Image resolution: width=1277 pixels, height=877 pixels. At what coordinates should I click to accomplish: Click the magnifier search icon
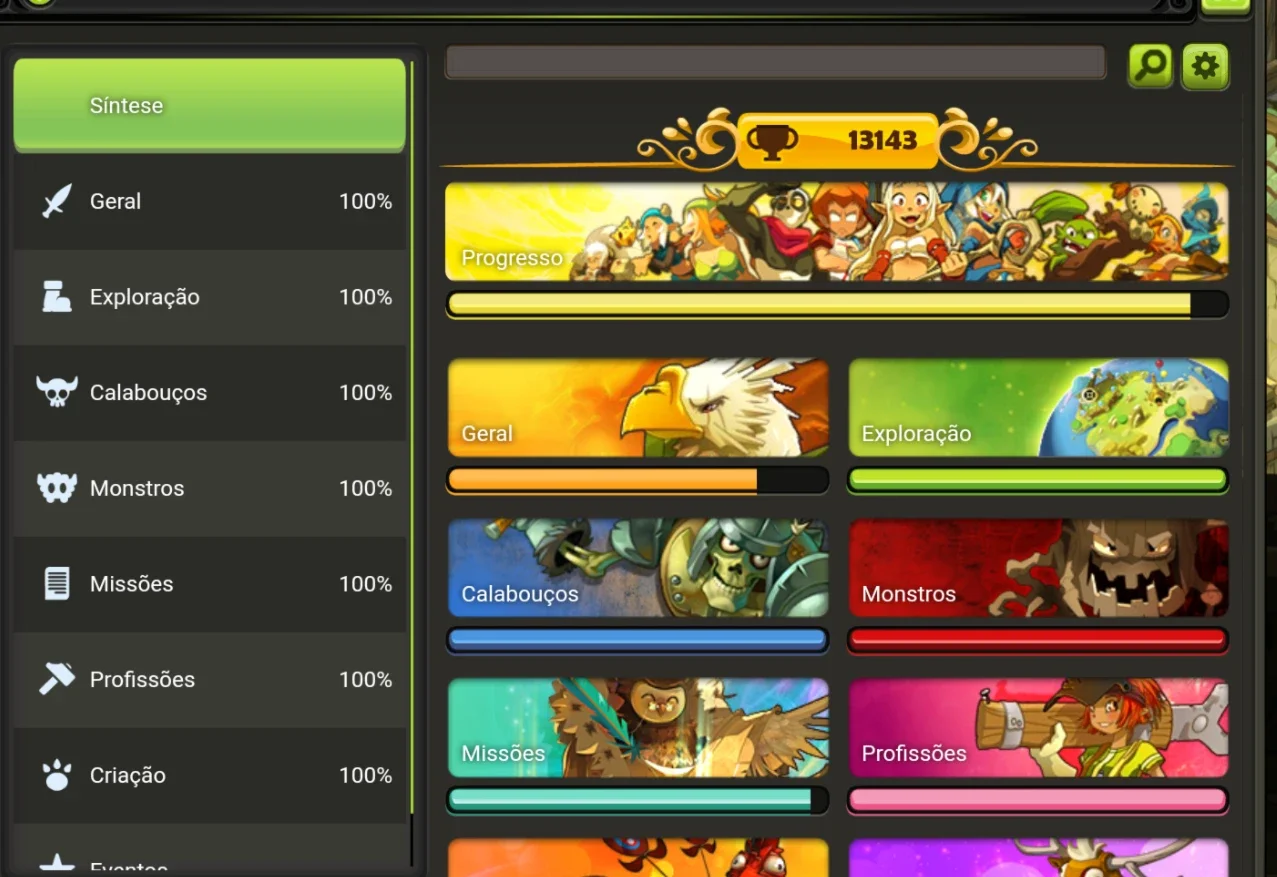tap(1151, 66)
